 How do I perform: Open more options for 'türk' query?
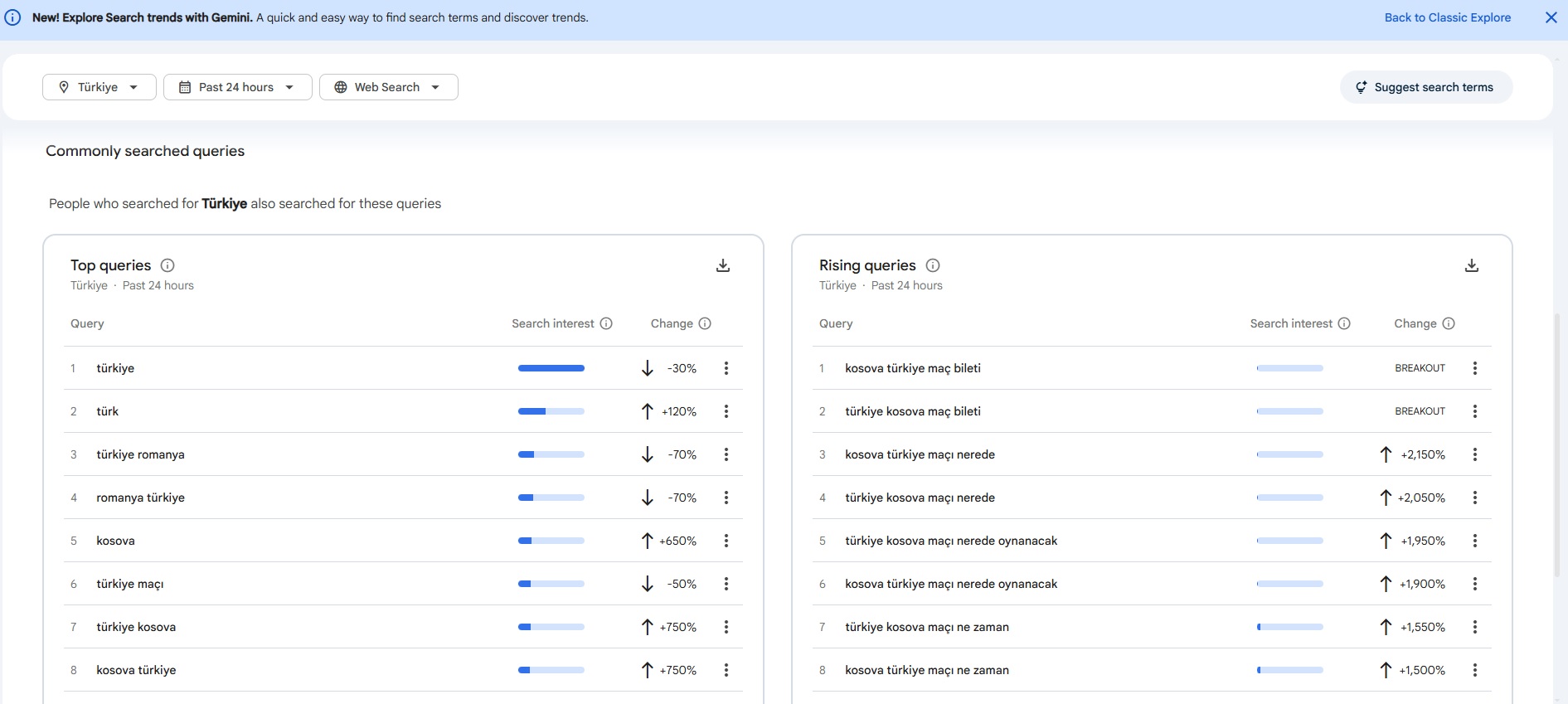point(726,411)
